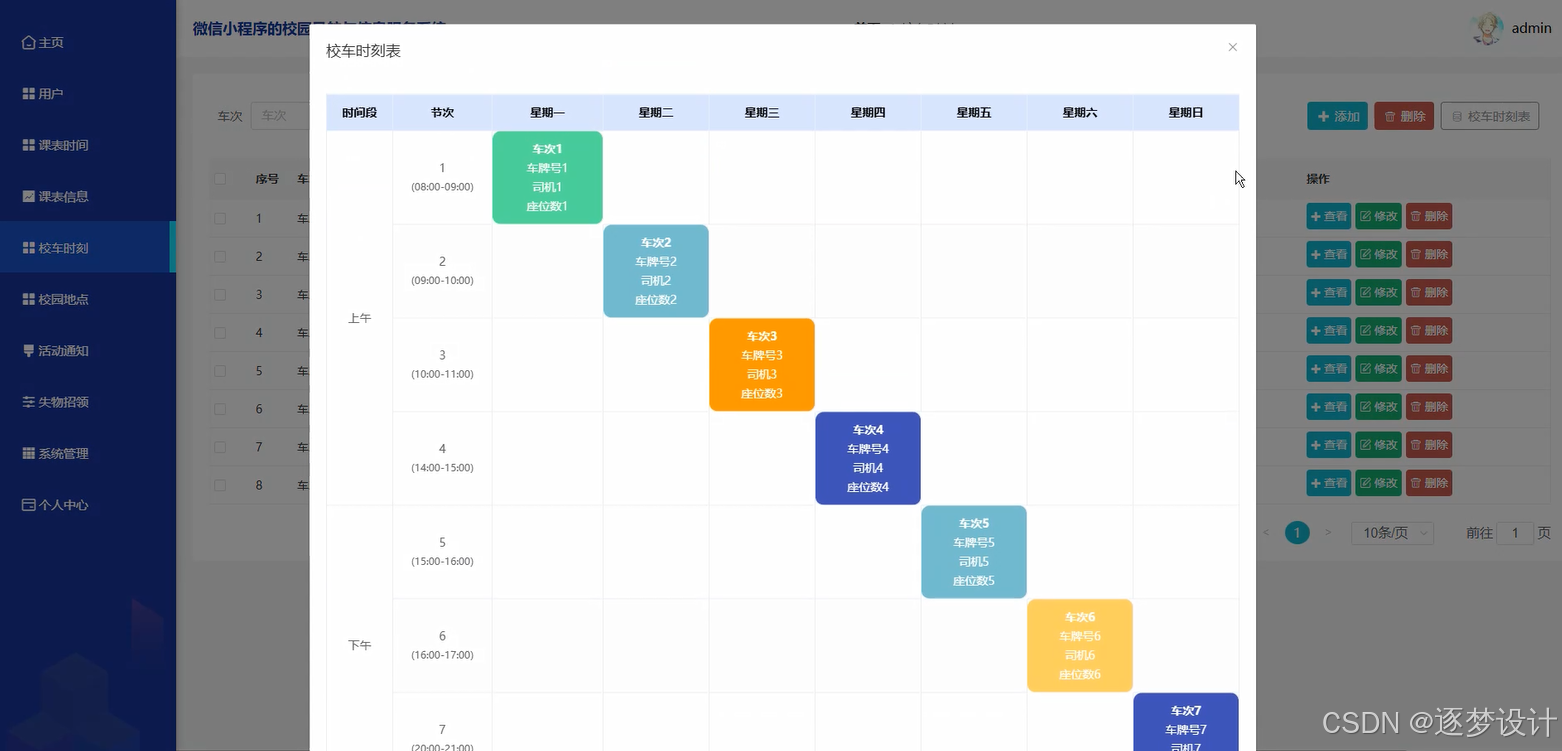Check the checkbox for row 1

(220, 217)
